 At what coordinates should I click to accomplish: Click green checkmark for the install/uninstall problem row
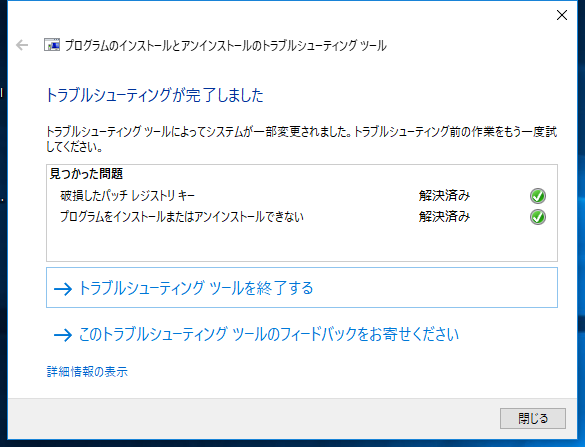[538, 217]
